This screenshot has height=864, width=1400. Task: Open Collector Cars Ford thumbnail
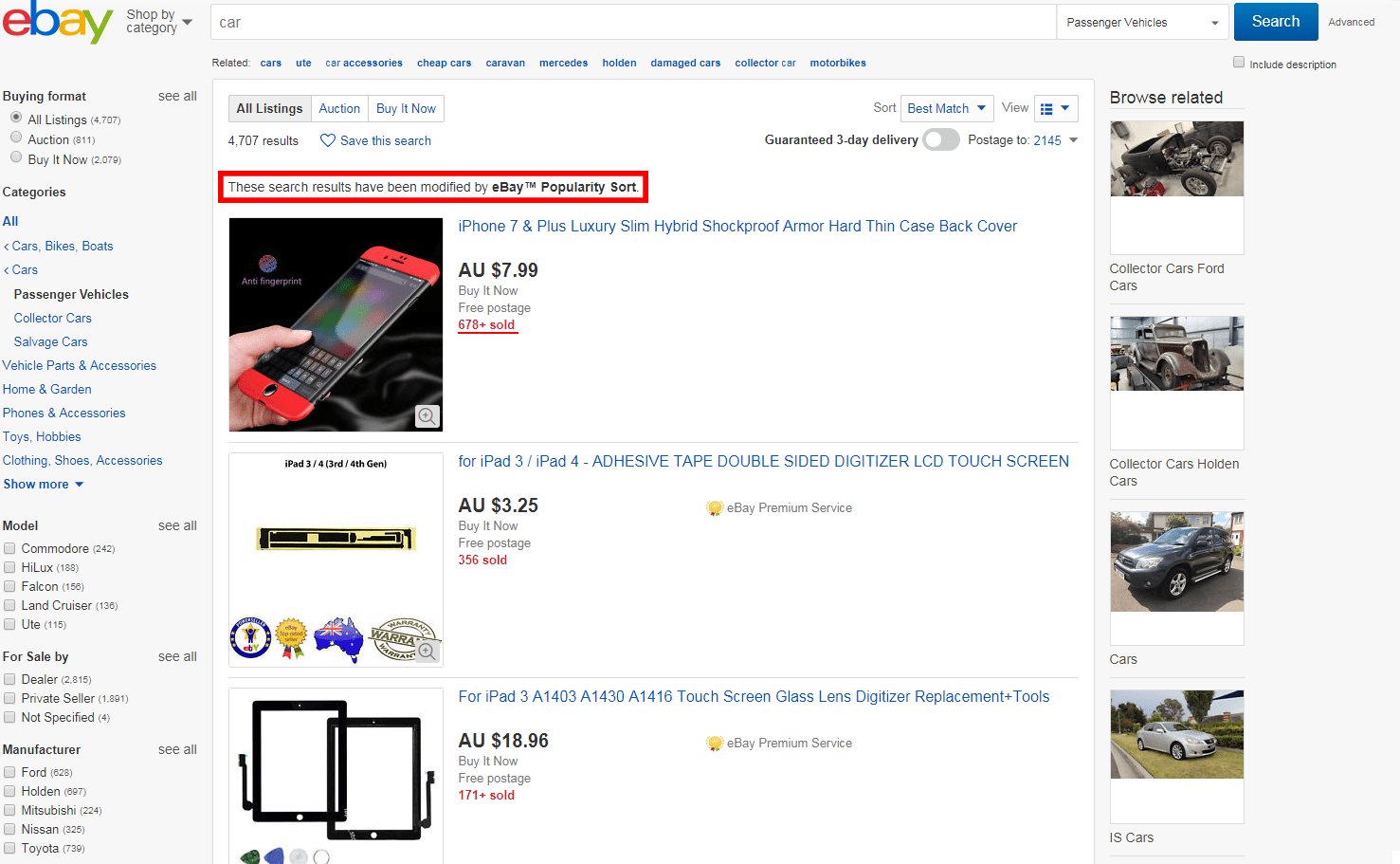1176,187
